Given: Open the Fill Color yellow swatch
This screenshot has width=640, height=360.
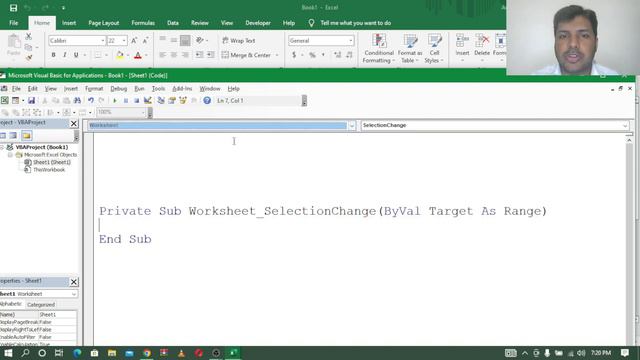Looking at the screenshot, I should tap(120, 55).
